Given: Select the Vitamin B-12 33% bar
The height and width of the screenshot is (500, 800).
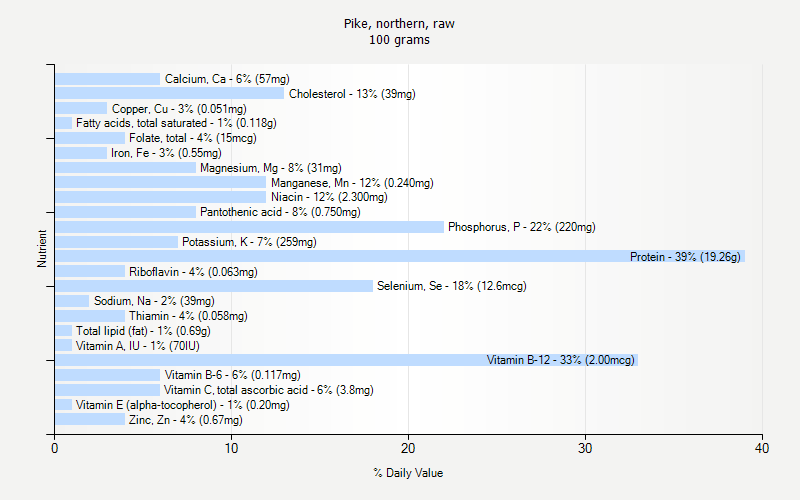Looking at the screenshot, I should click(346, 360).
